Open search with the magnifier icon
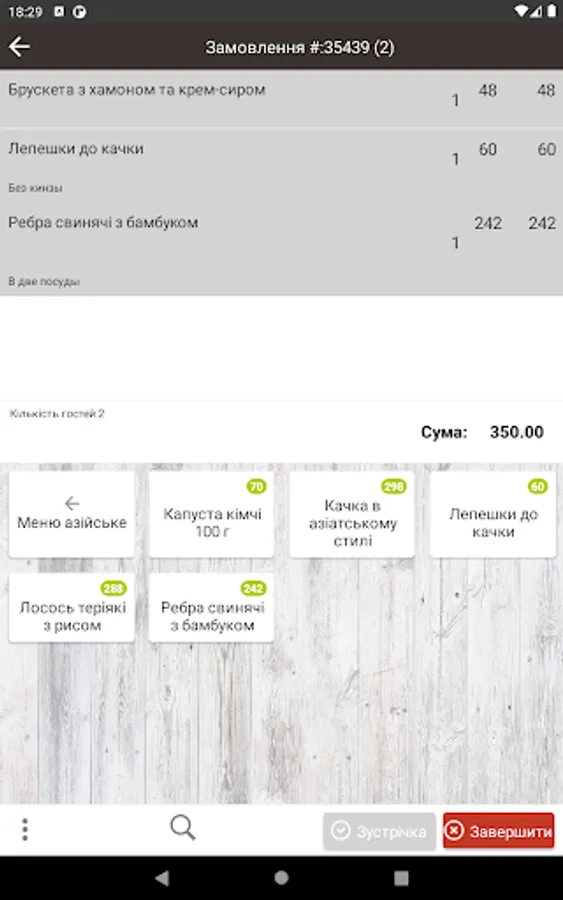The image size is (563, 900). (183, 828)
